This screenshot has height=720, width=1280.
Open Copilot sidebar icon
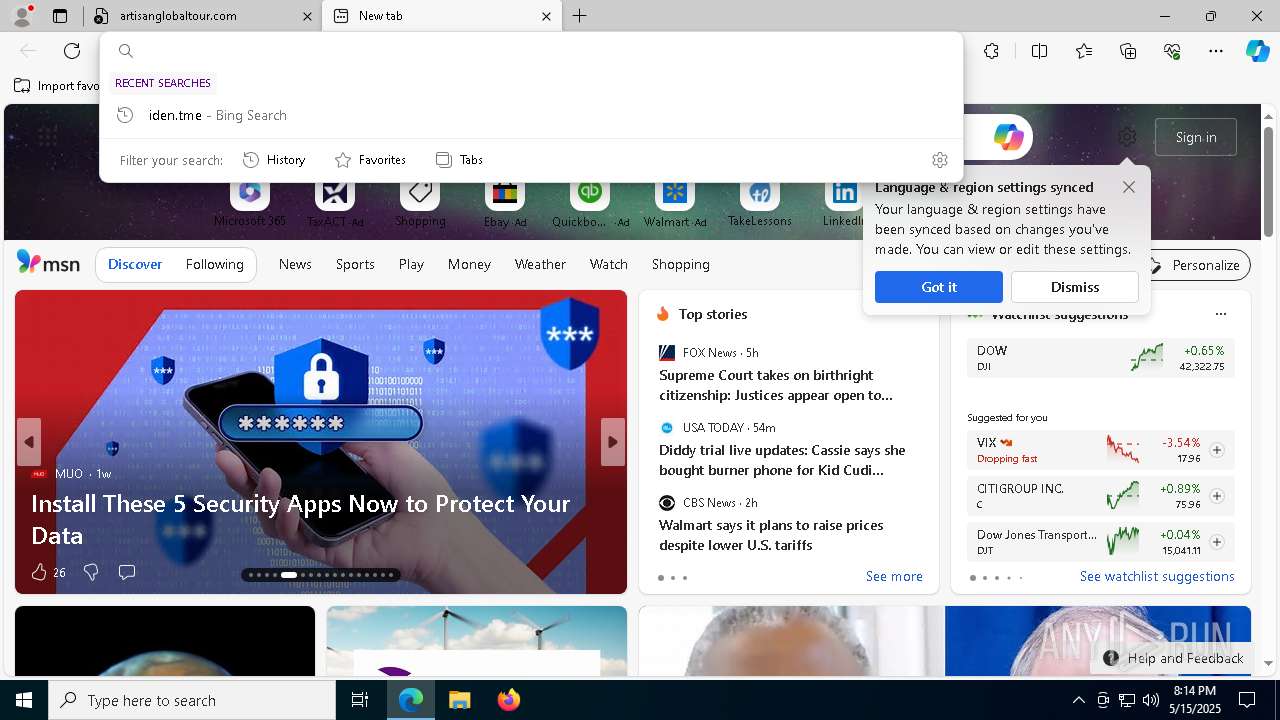(1257, 51)
